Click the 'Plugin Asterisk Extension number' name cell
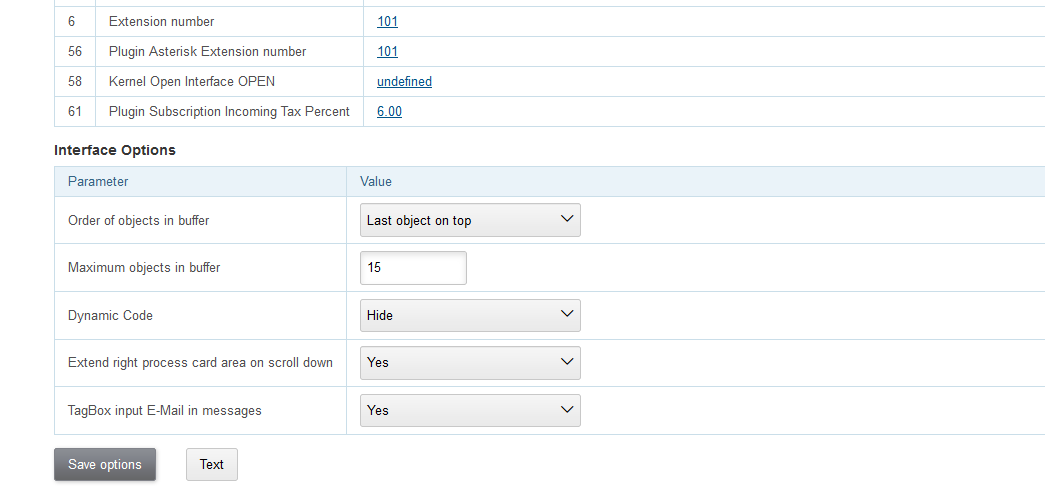The image size is (1045, 498). [207, 51]
